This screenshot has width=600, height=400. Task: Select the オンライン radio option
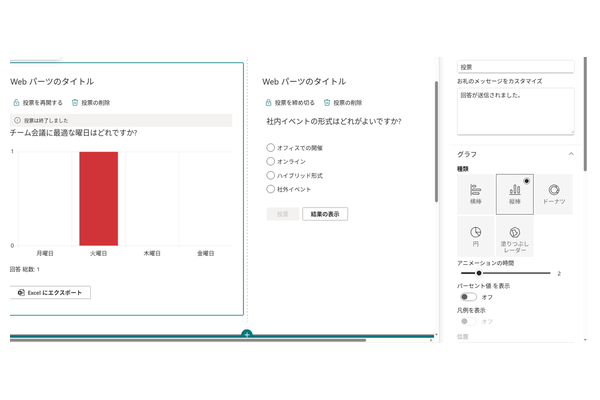271,161
